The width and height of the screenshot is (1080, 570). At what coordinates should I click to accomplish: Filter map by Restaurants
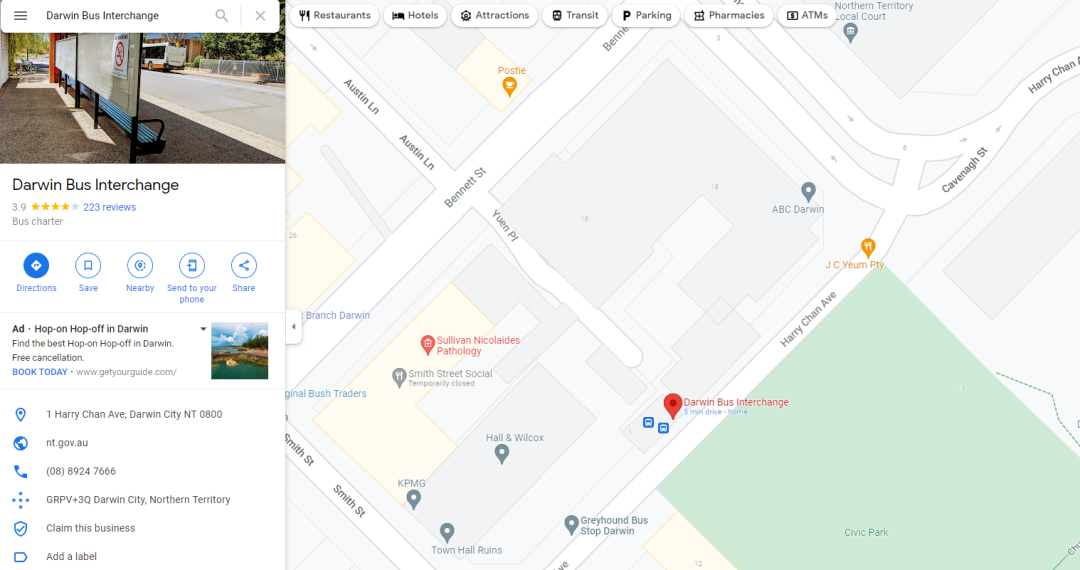[x=335, y=15]
